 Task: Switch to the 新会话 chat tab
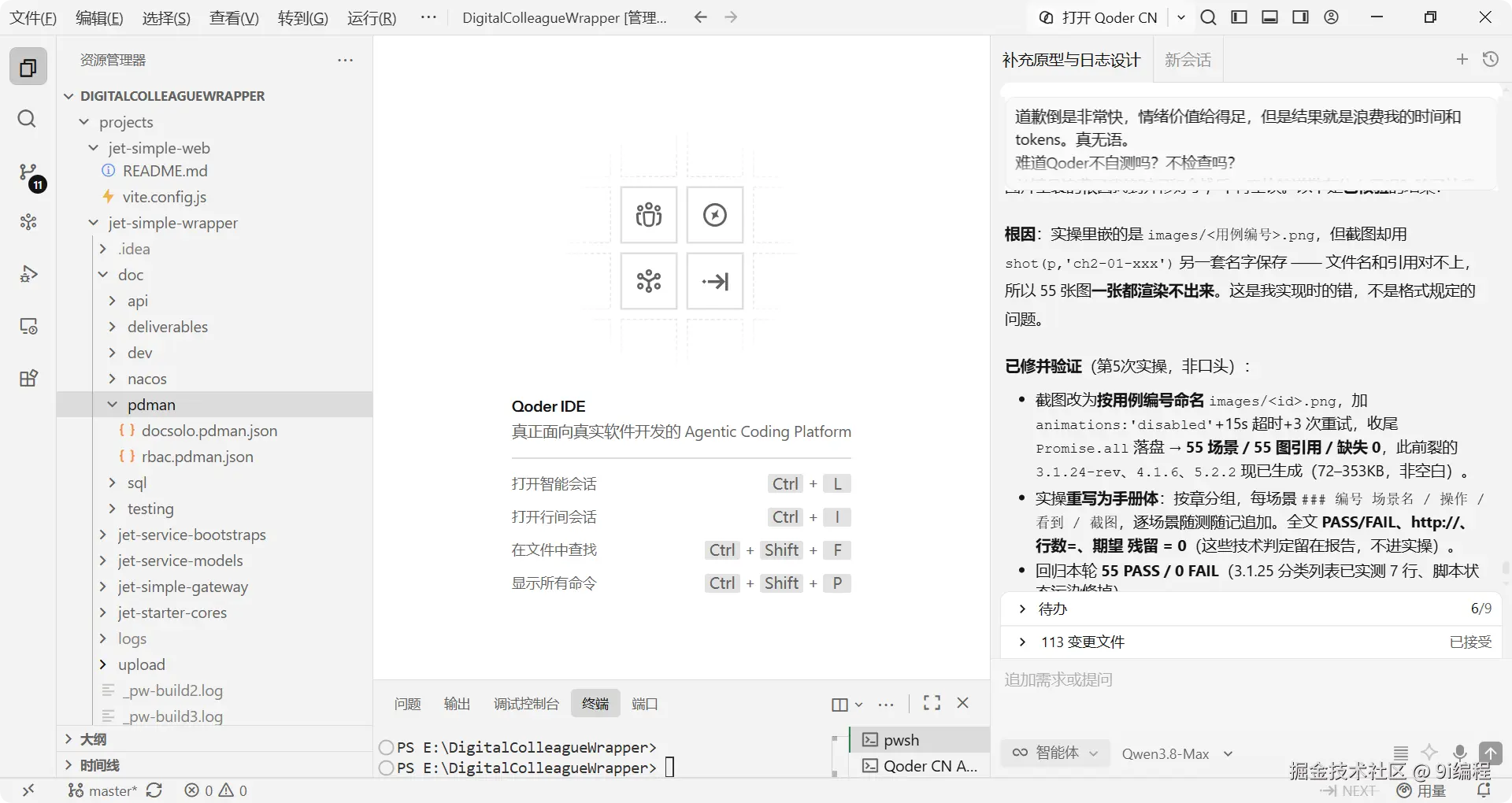click(1188, 60)
